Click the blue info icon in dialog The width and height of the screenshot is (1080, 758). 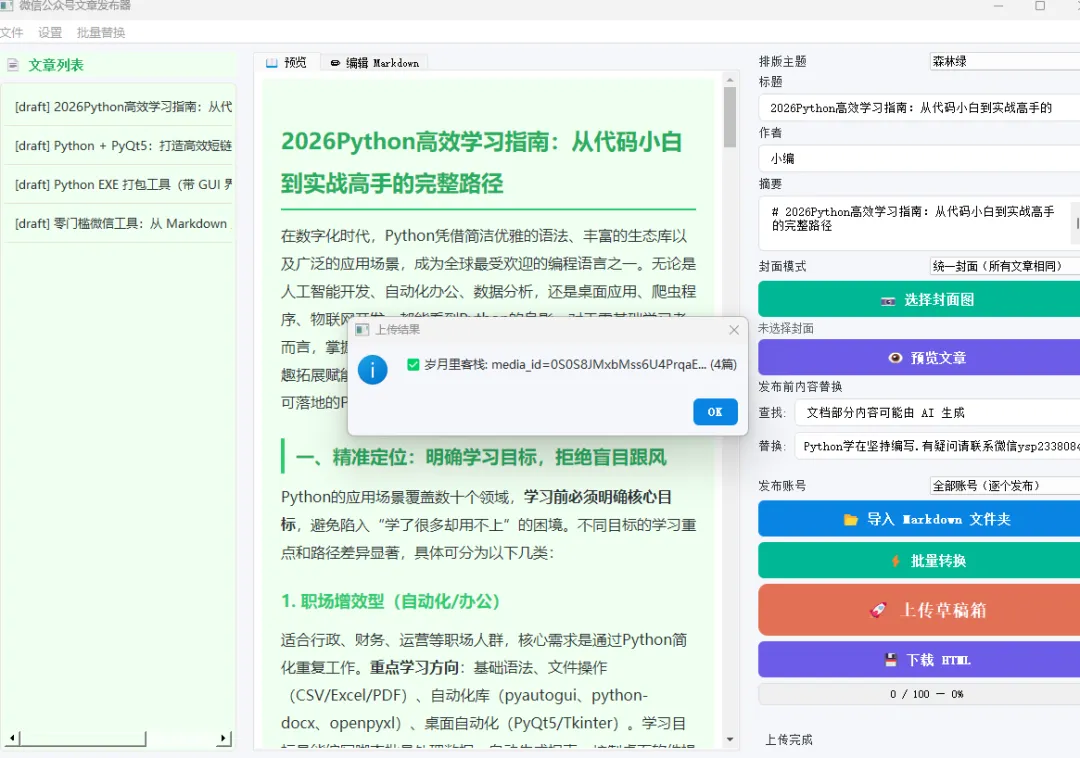point(373,370)
